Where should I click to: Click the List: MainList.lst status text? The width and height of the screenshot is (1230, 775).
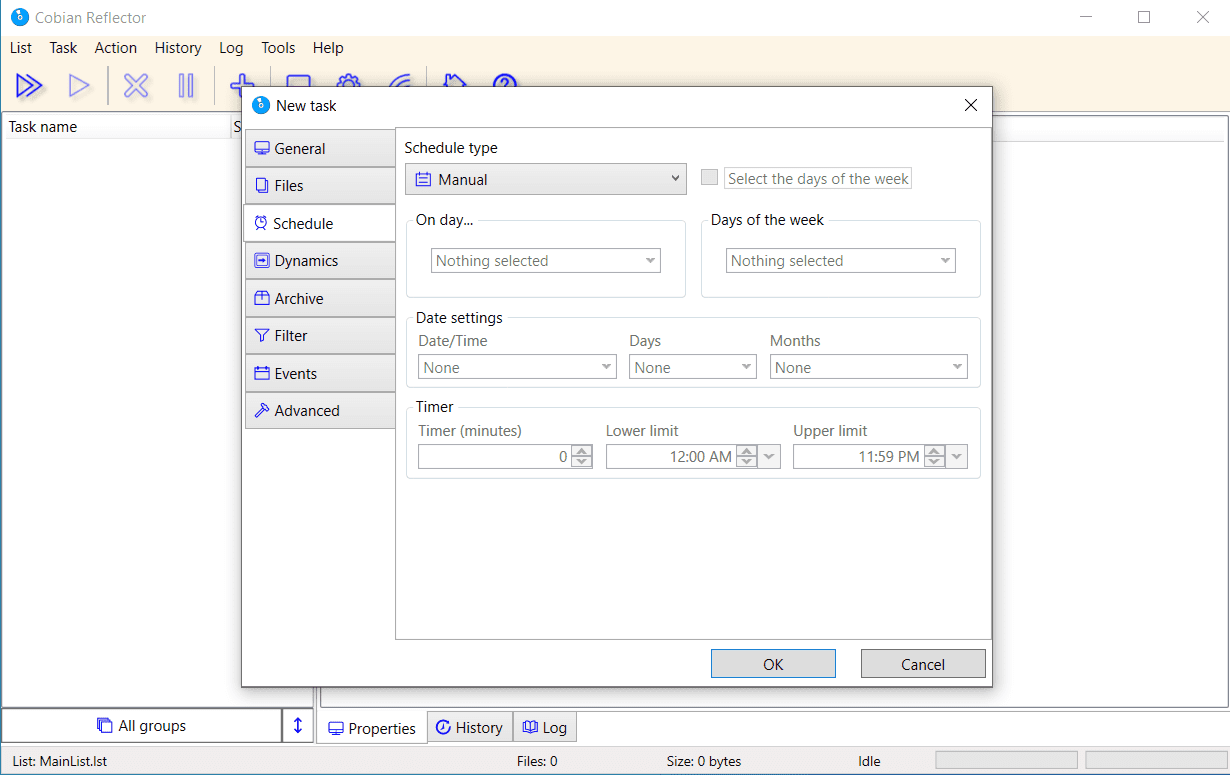60,761
